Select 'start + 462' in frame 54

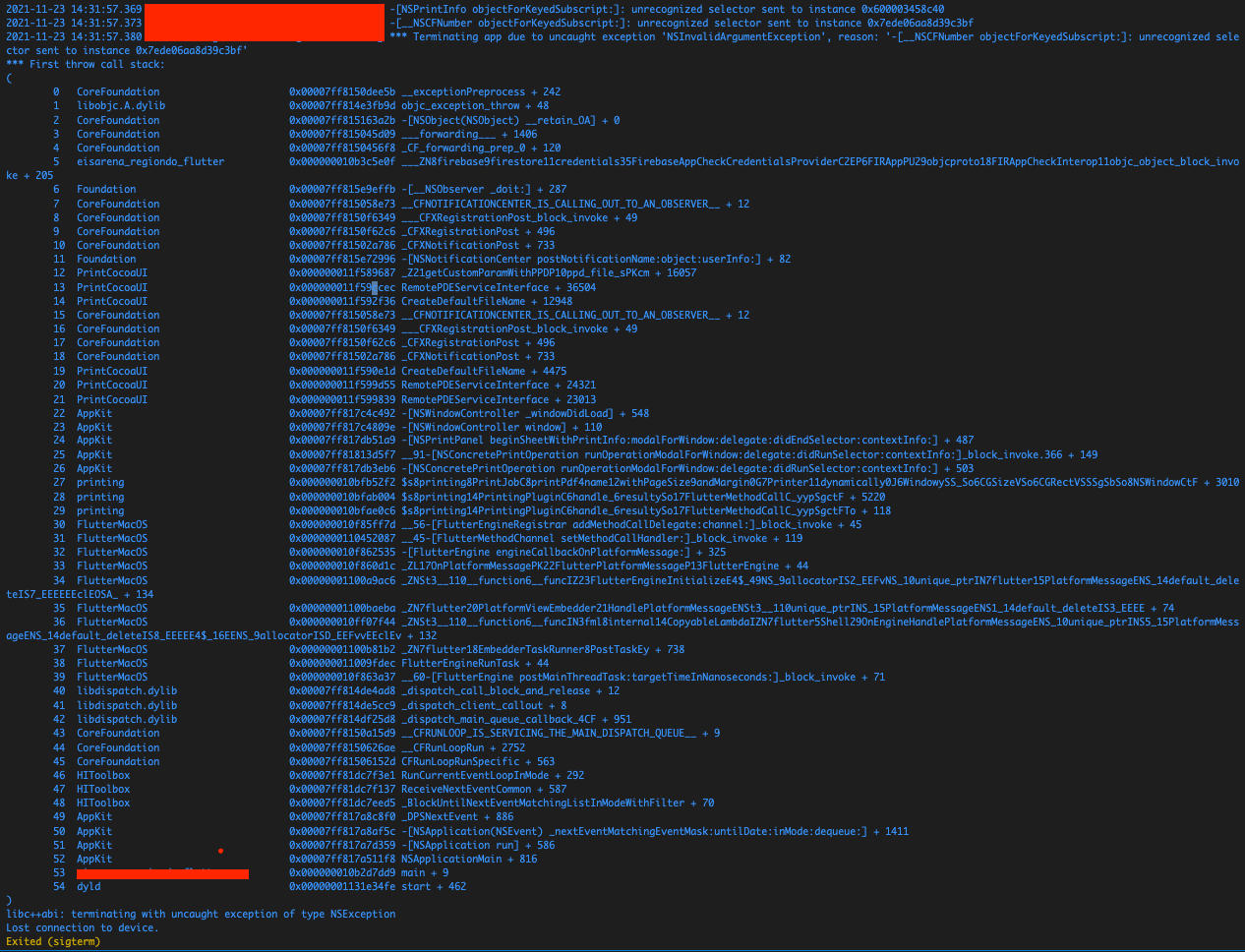[434, 886]
